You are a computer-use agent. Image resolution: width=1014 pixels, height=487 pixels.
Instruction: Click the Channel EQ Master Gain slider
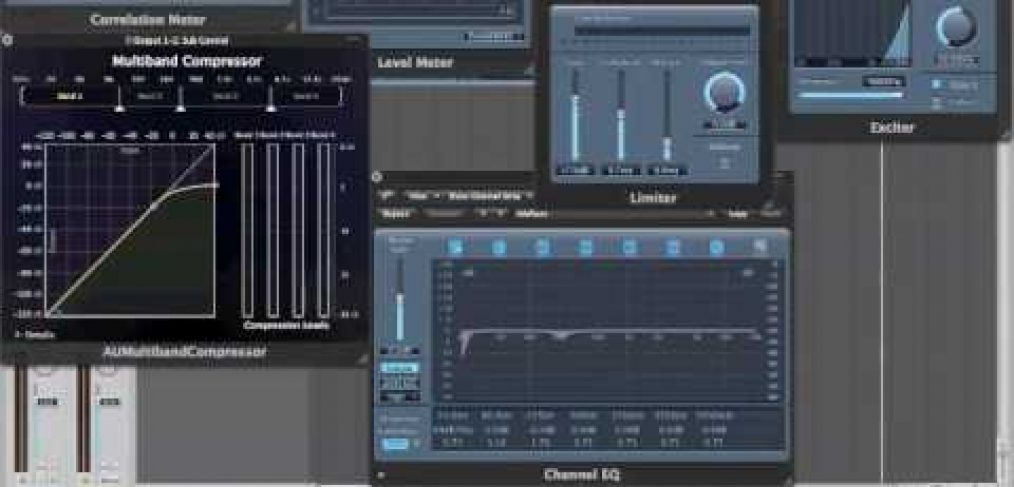pos(400,299)
